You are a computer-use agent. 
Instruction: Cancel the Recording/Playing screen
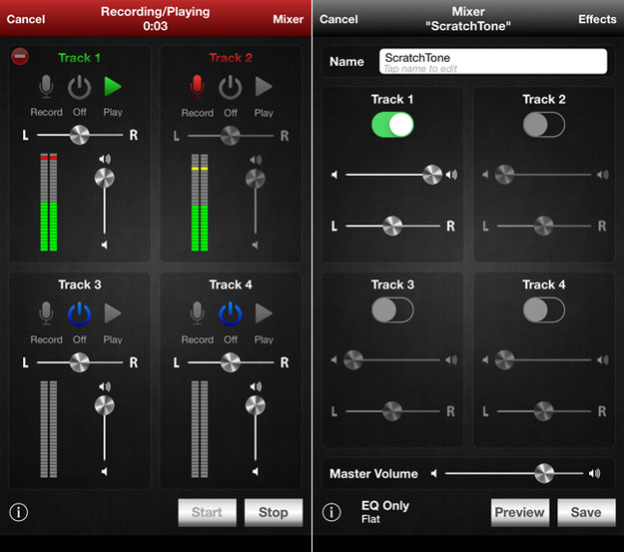(x=26, y=19)
